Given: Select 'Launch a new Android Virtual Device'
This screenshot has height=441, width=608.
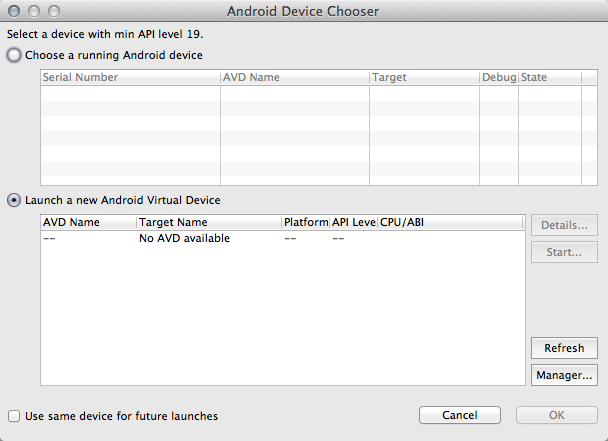Looking at the screenshot, I should 14,200.
